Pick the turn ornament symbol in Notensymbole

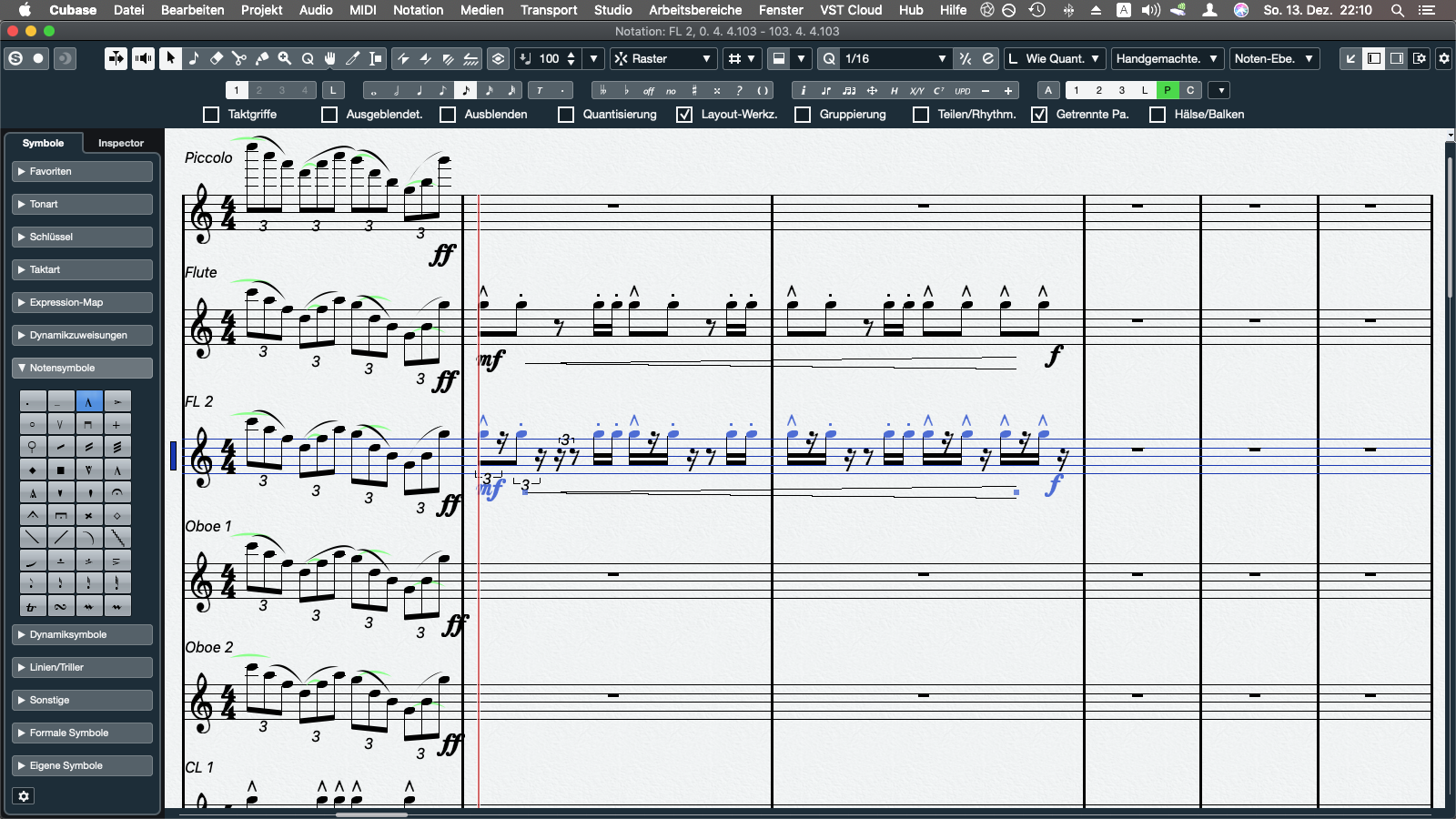tap(61, 606)
